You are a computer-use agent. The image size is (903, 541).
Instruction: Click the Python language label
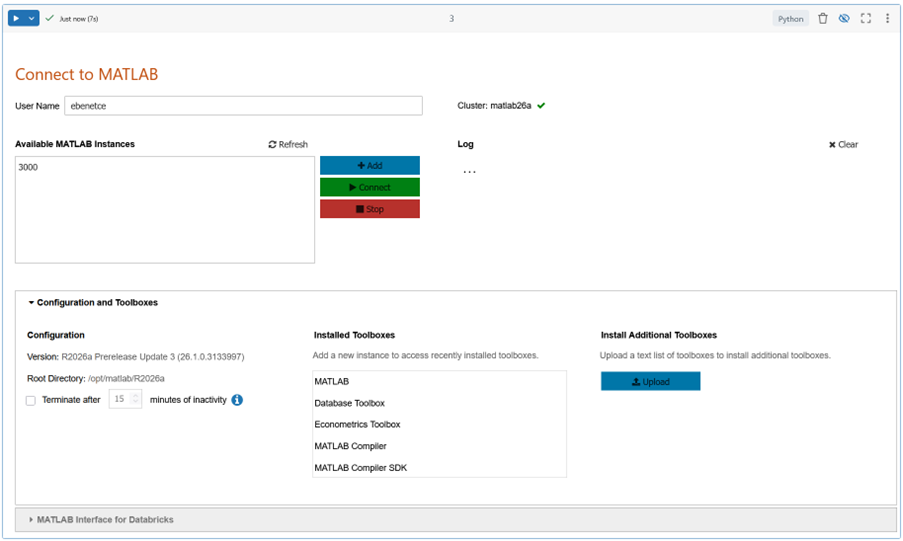click(x=790, y=19)
